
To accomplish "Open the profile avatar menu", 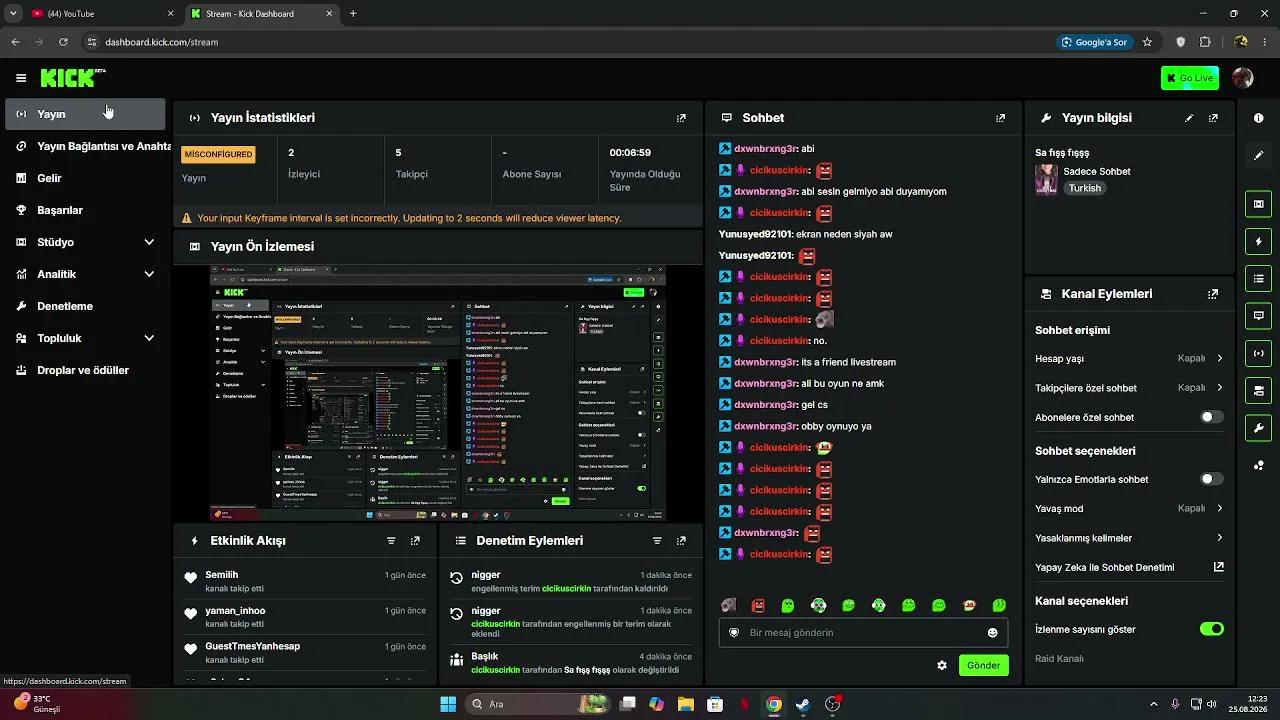I will point(1243,78).
